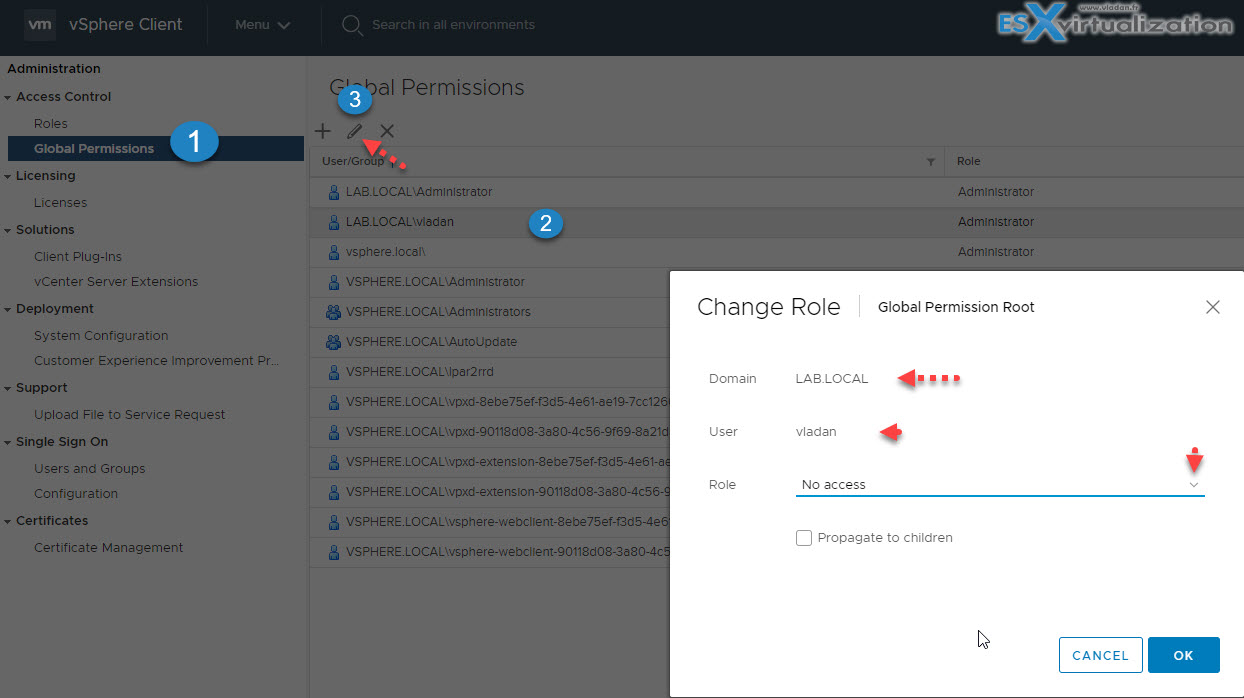Open SSO Configuration page

pyautogui.click(x=76, y=493)
